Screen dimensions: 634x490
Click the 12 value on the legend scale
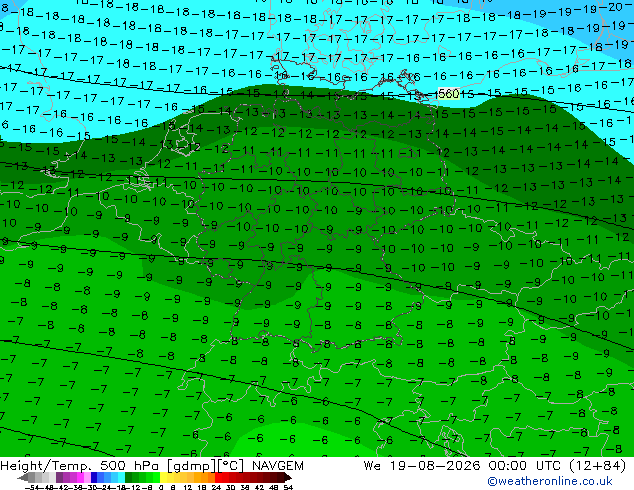pyautogui.click(x=188, y=487)
